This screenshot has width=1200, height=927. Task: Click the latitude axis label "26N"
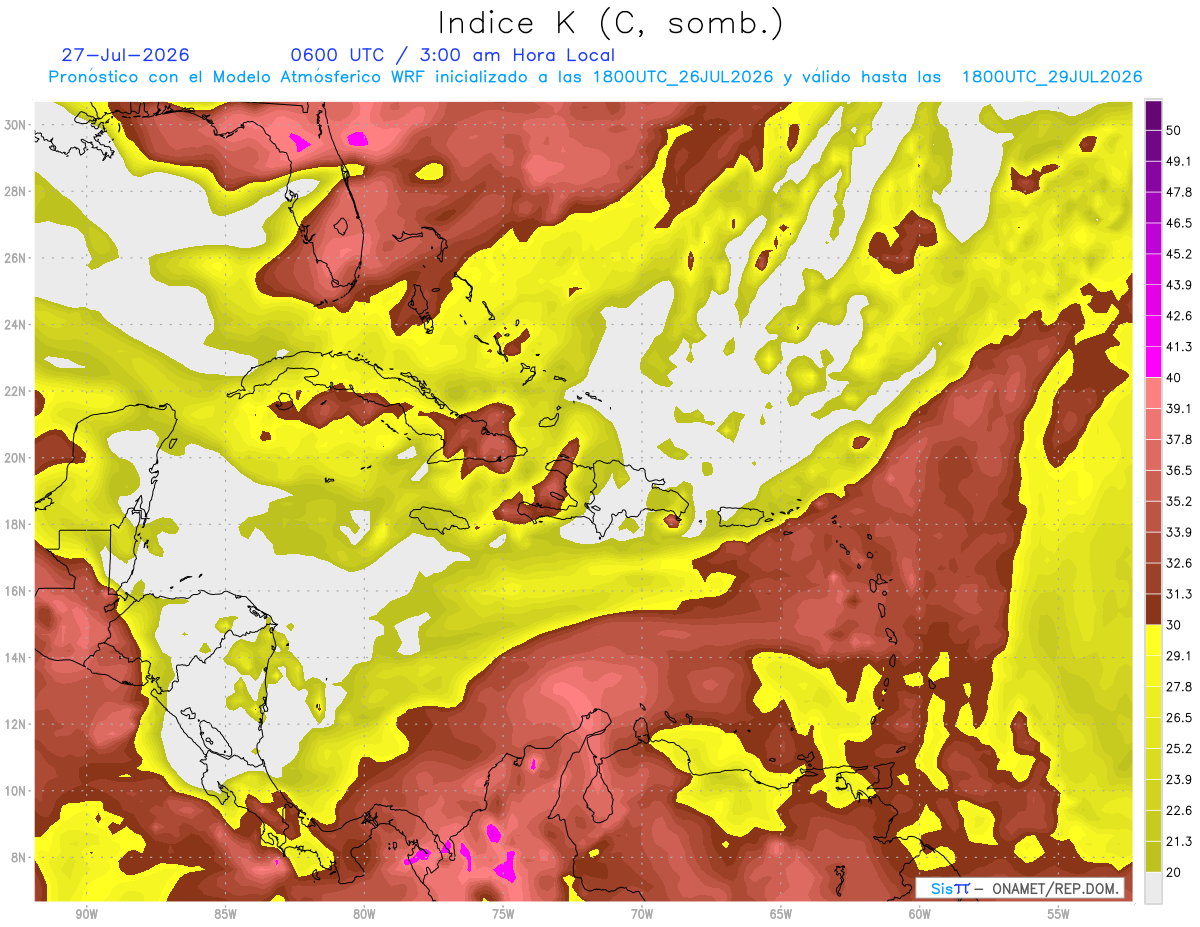[x=15, y=258]
